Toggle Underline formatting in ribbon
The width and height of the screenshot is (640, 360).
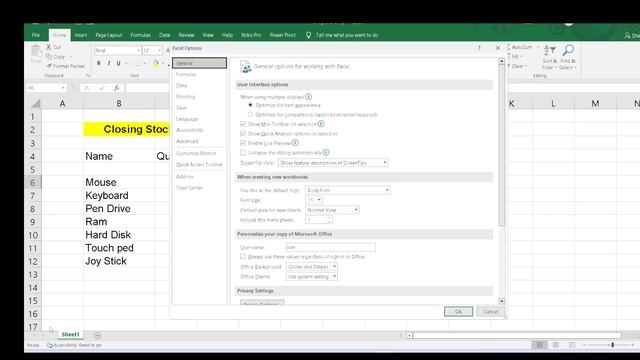coord(118,63)
